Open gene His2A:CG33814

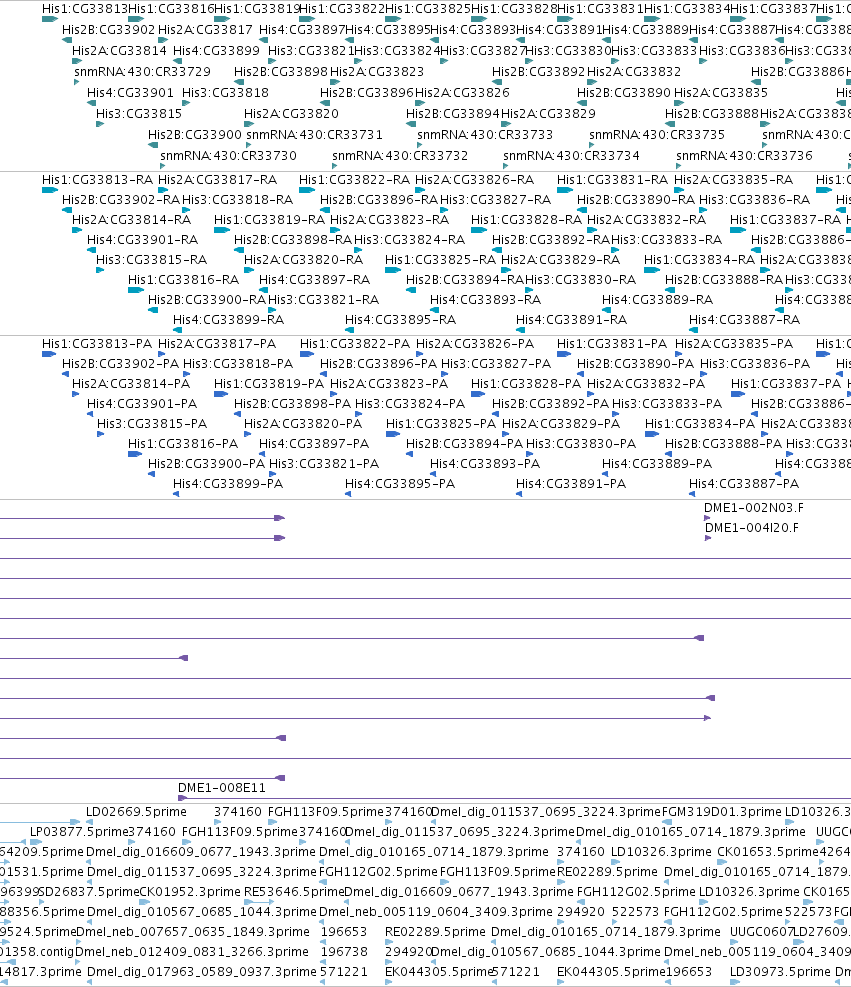pyautogui.click(x=120, y=50)
